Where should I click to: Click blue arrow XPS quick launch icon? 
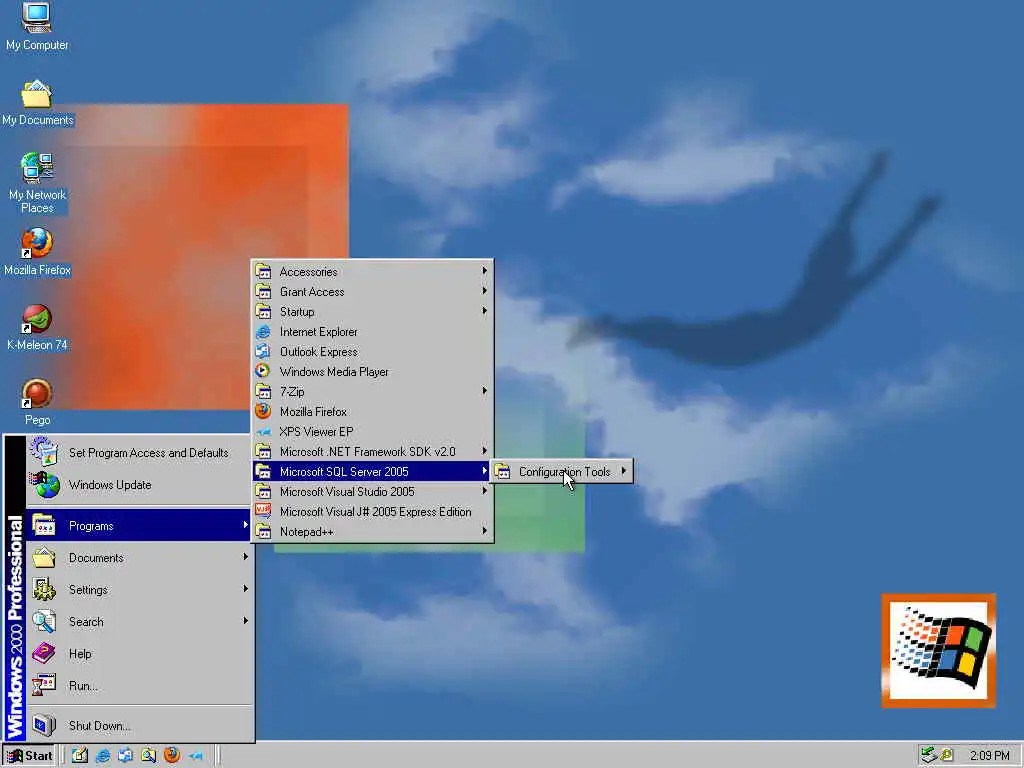click(195, 756)
